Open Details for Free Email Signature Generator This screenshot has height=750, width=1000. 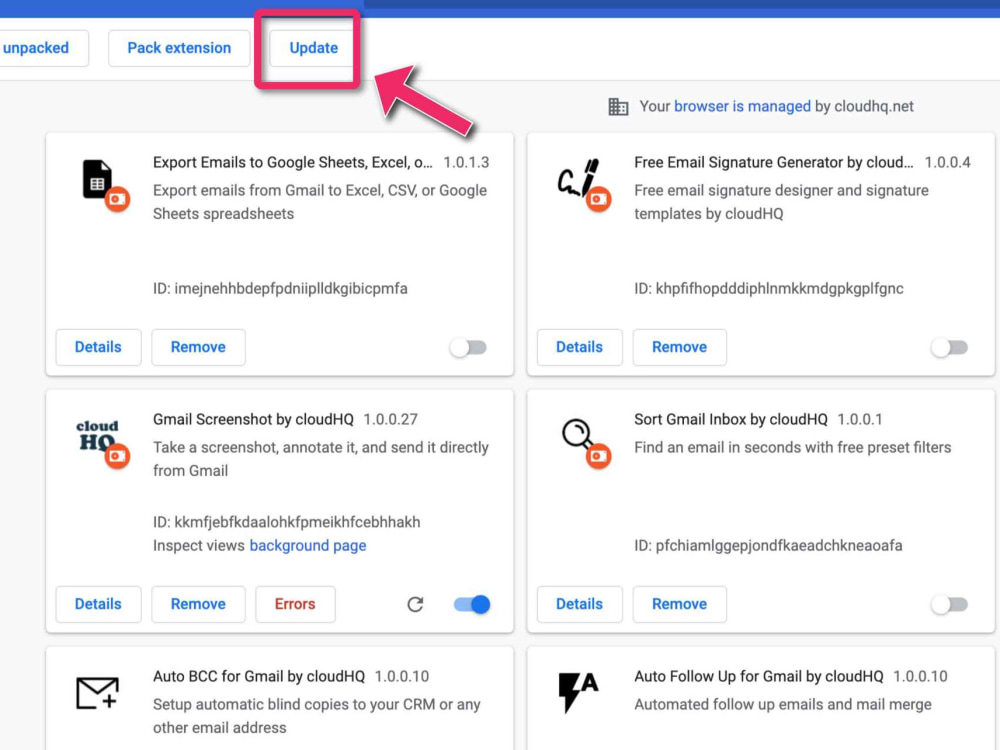pos(579,347)
